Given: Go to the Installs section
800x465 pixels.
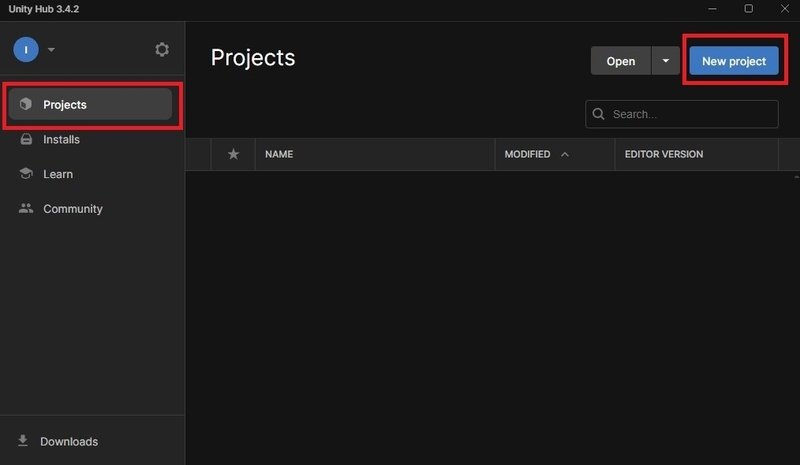Looking at the screenshot, I should [61, 139].
